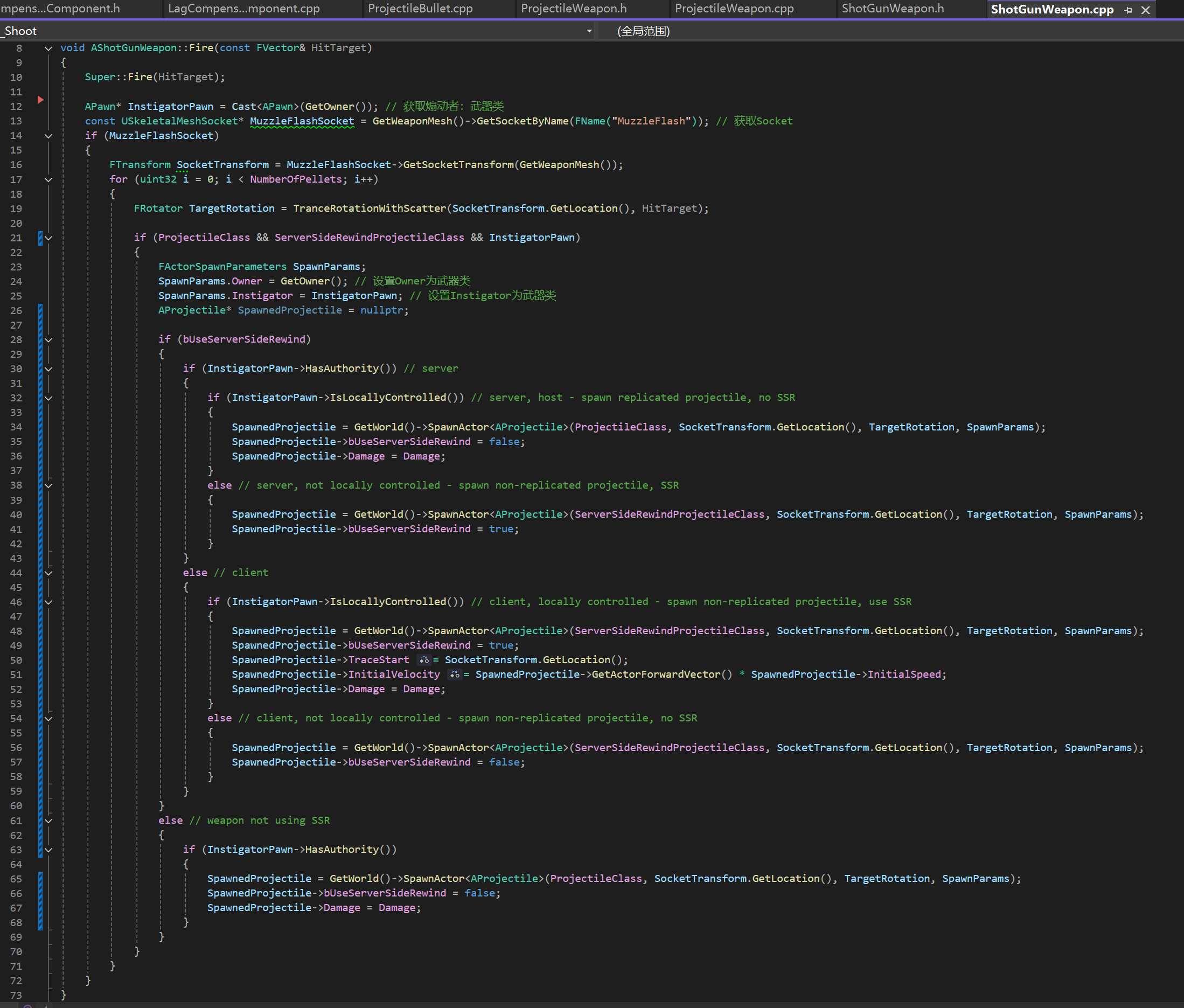This screenshot has width=1184, height=1008.
Task: Collapse if (MuzzleFlashSocket) block at line 14
Action: 48,136
